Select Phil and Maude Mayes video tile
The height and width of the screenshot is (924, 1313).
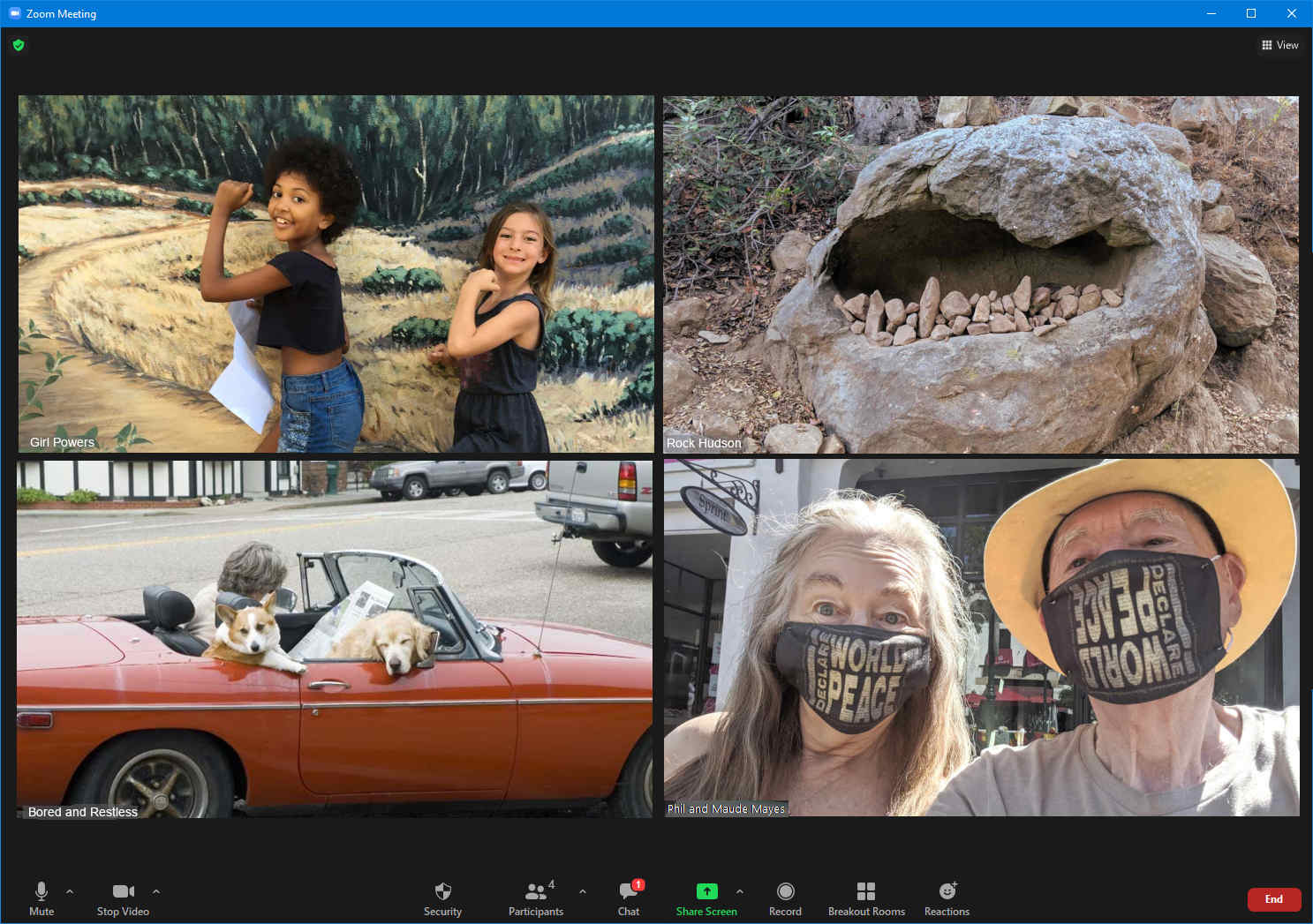(x=982, y=637)
